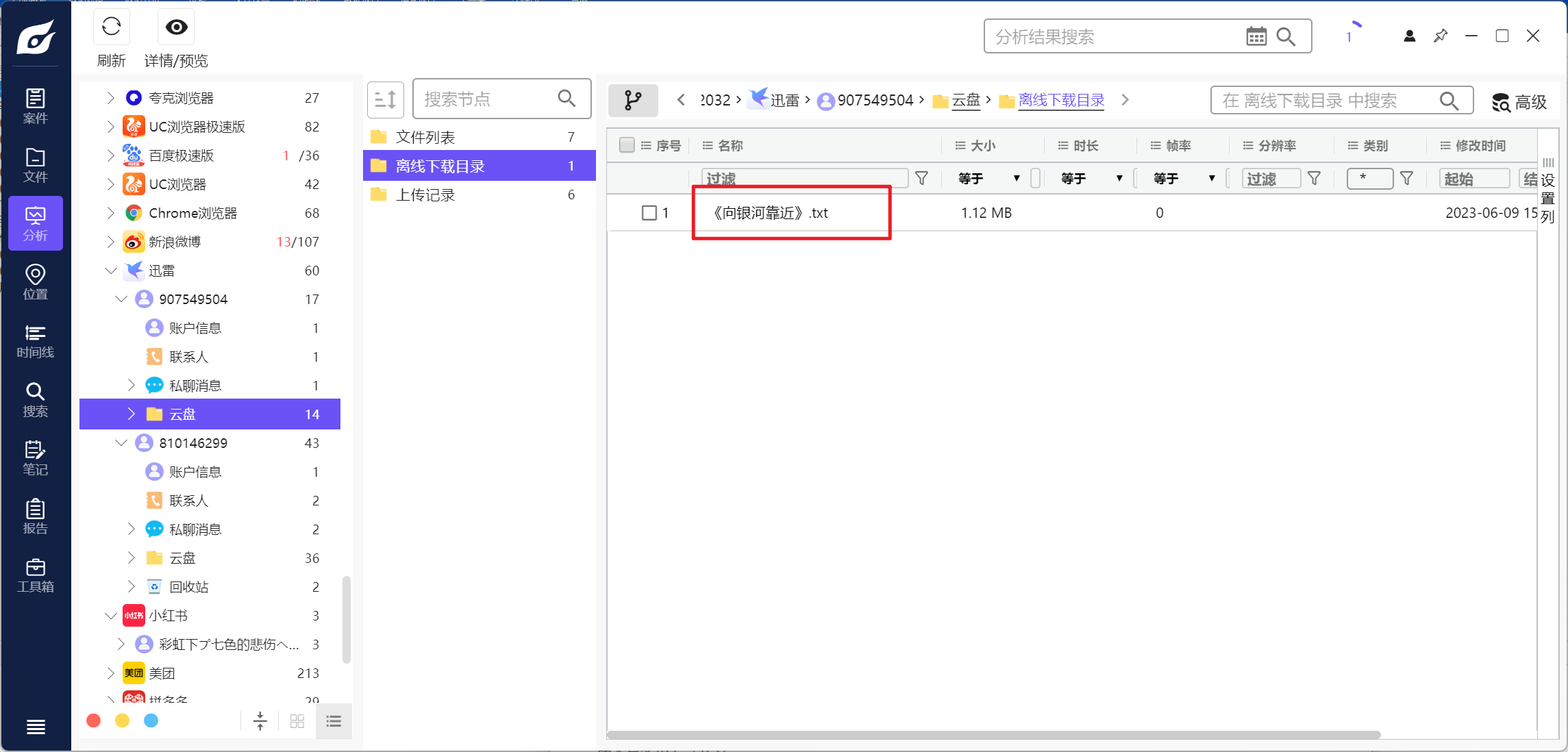The height and width of the screenshot is (752, 1568).
Task: Open 帧率 filter 等于 dropdown
Action: click(1184, 179)
